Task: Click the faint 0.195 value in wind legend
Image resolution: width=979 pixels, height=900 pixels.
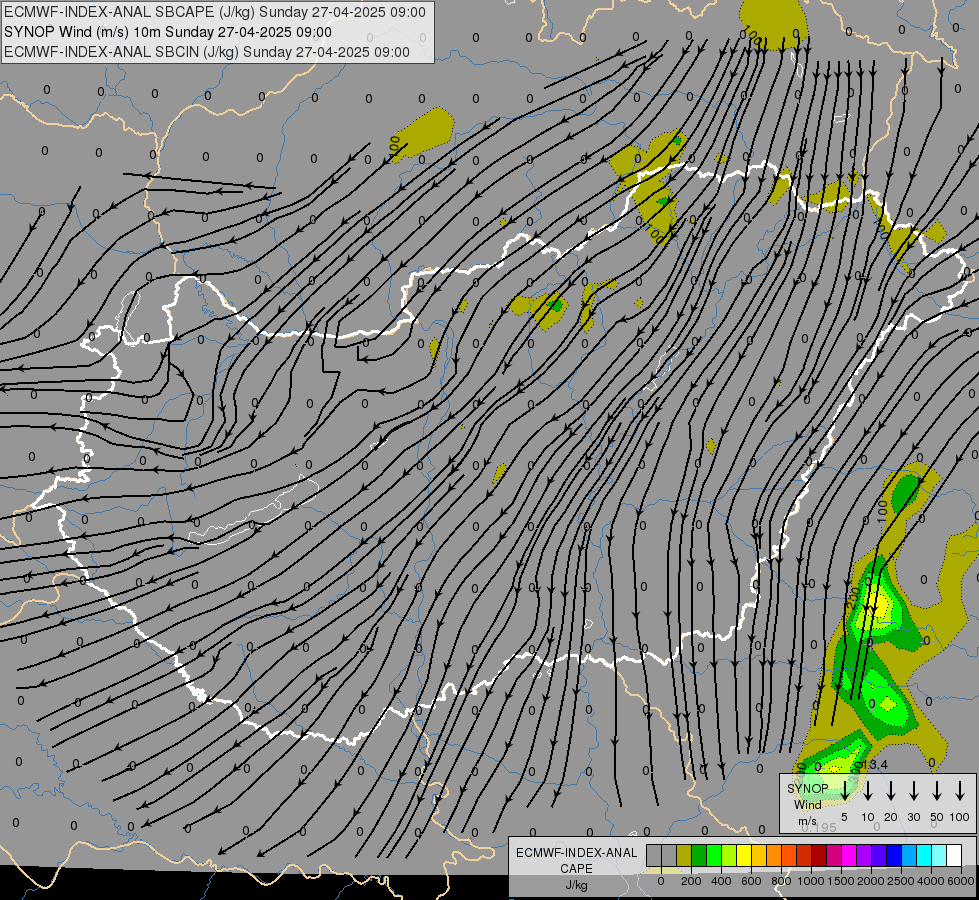Action: point(819,827)
